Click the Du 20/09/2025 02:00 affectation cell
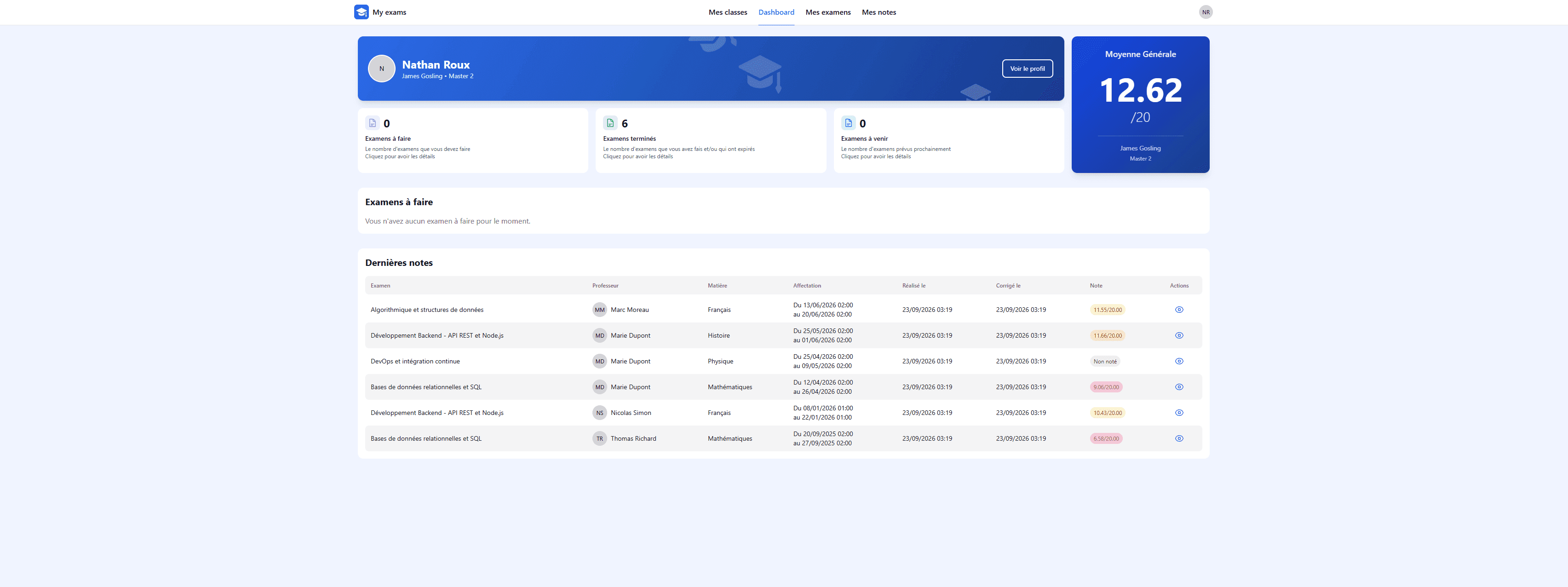The height and width of the screenshot is (587, 1568). point(823,438)
